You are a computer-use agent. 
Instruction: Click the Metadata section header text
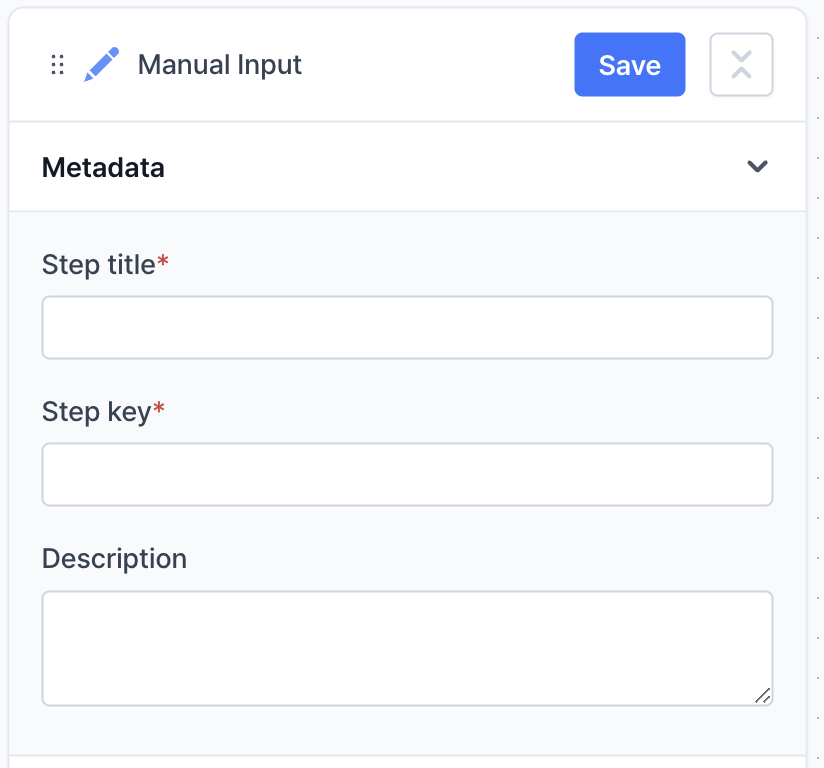pos(103,168)
